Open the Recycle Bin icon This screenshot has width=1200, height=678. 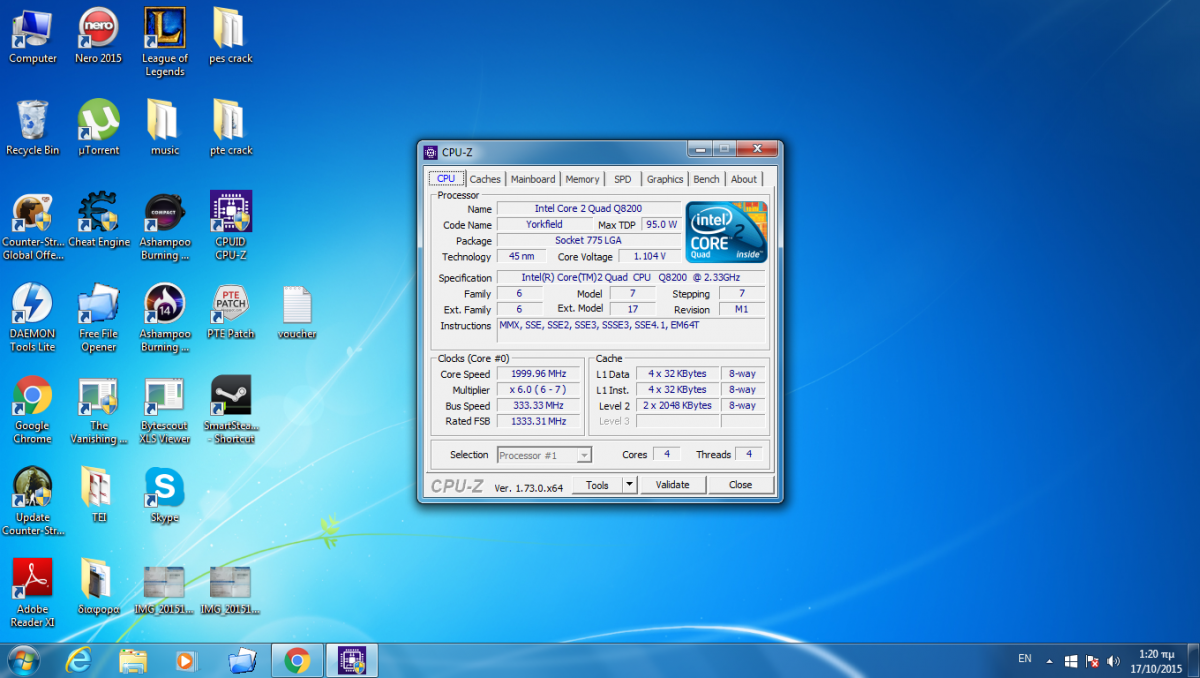[32, 128]
